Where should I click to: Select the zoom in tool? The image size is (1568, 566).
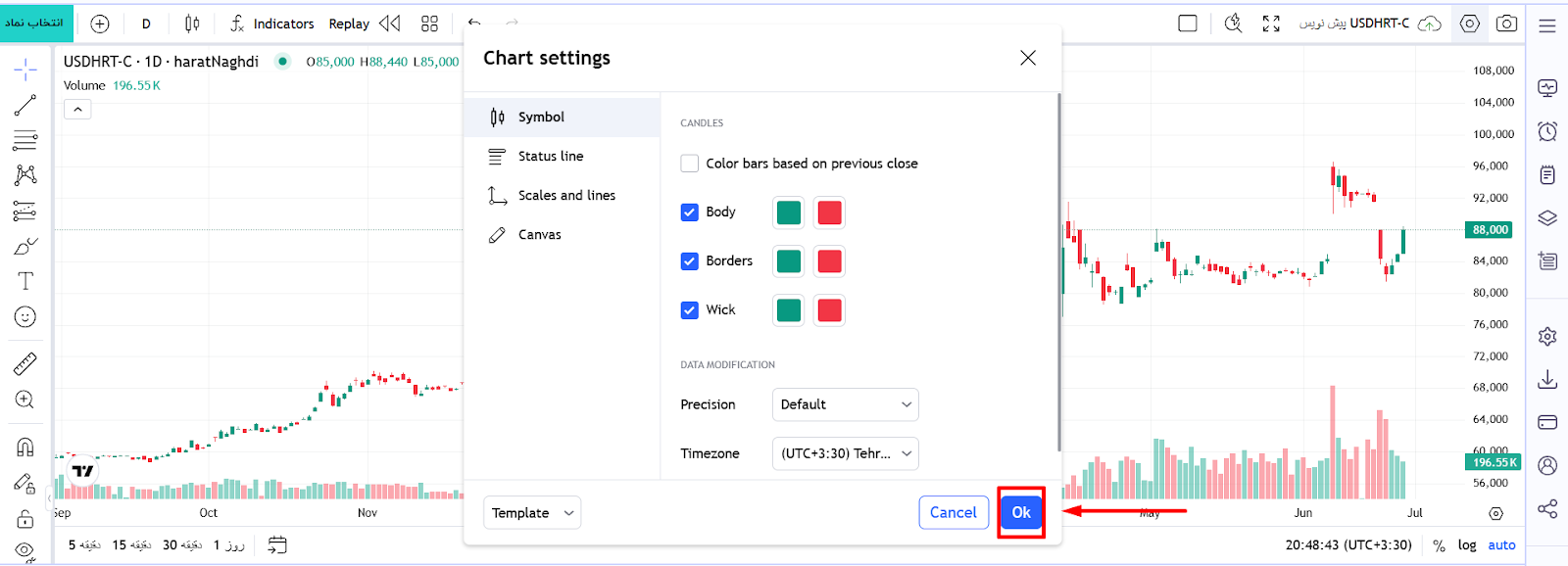pyautogui.click(x=25, y=400)
